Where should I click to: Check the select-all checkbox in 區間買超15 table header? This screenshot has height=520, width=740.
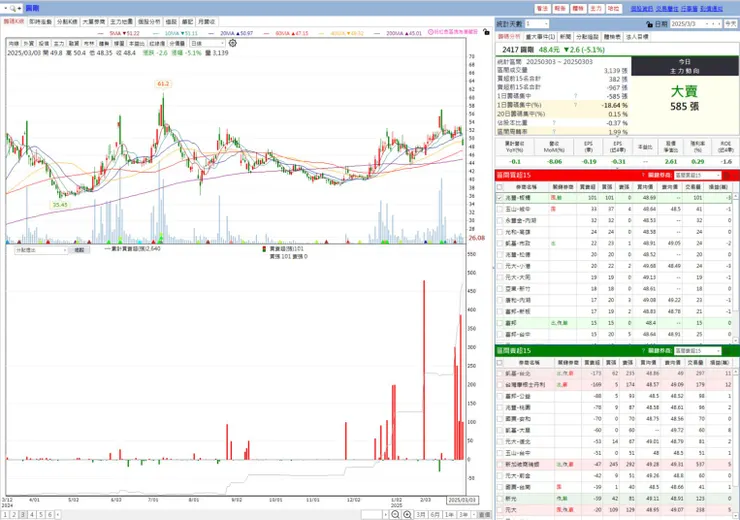(500, 187)
